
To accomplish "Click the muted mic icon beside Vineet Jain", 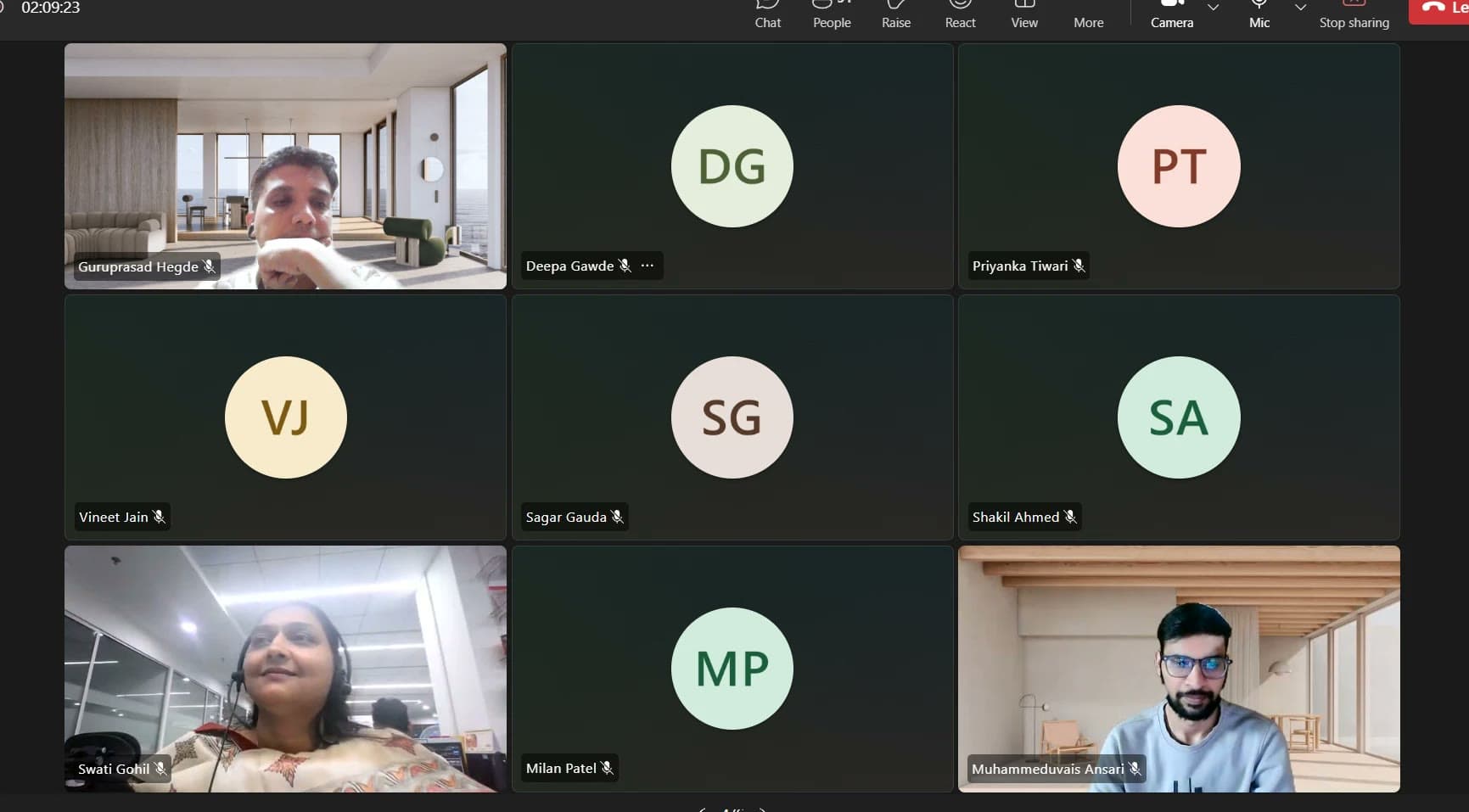I will point(159,517).
